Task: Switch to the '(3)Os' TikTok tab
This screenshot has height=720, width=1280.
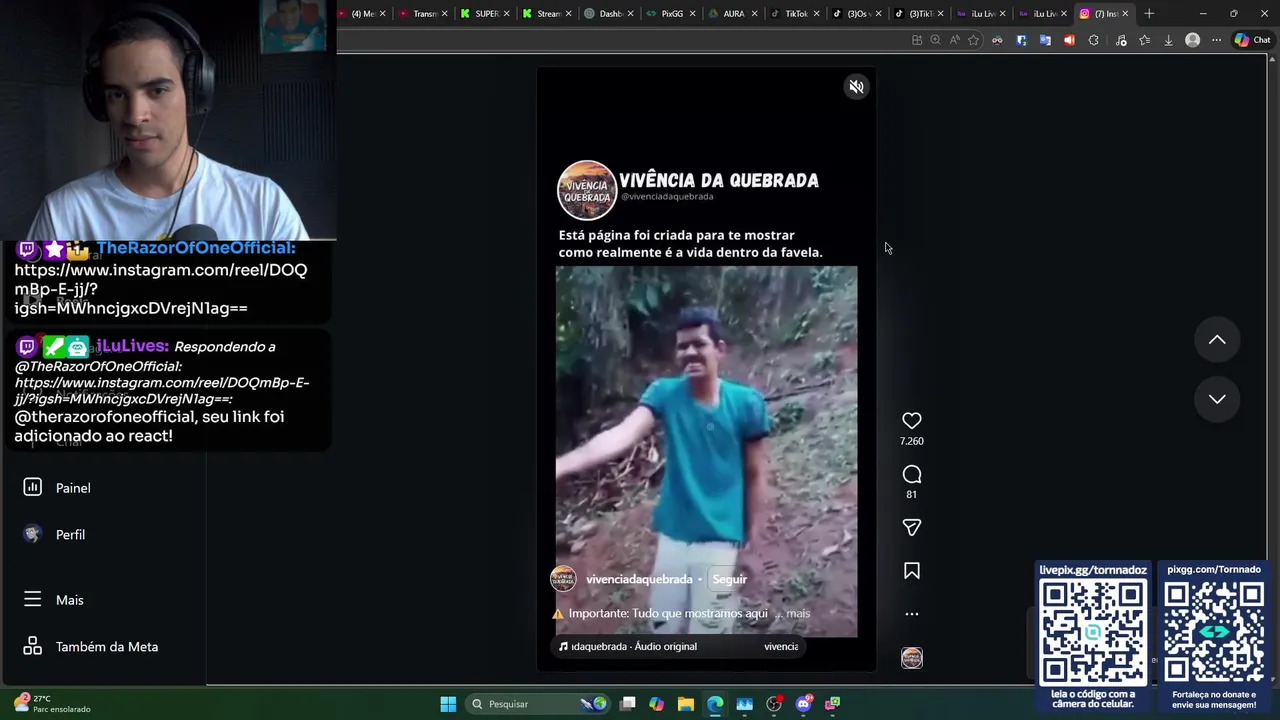Action: [x=858, y=14]
